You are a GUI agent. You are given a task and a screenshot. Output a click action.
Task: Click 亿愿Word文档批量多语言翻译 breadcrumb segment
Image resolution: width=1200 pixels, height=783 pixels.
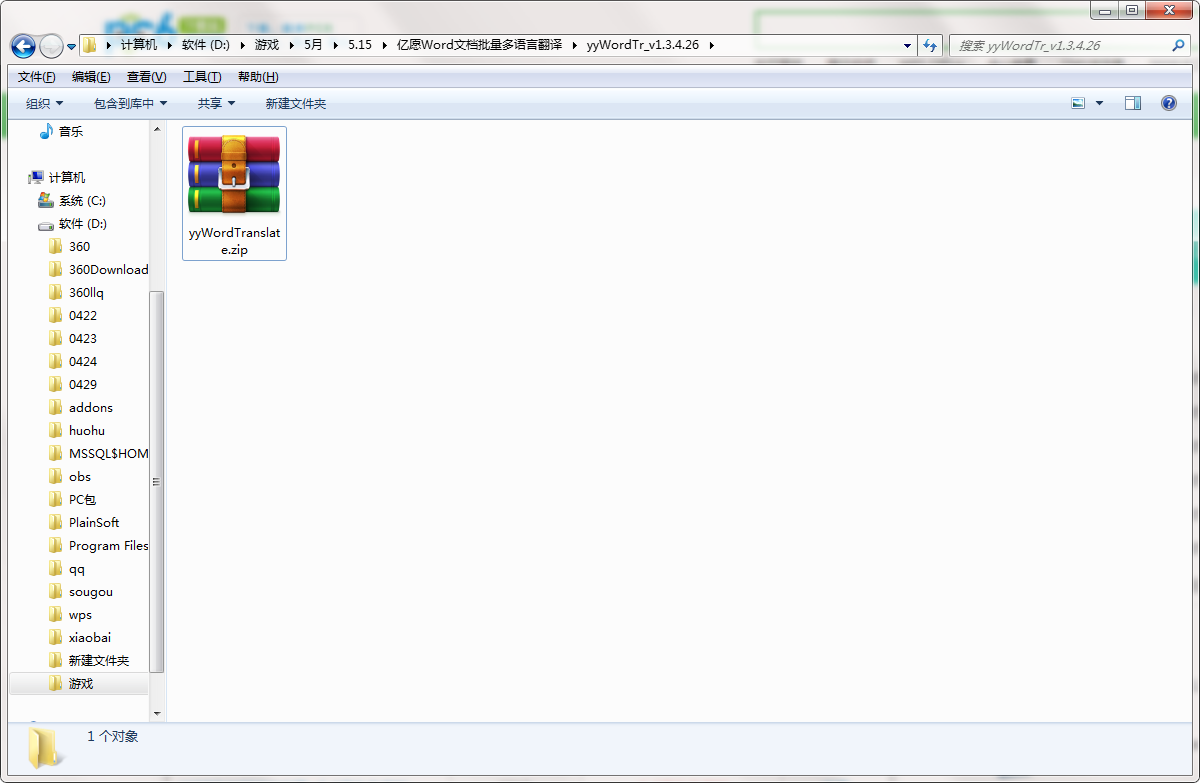coord(480,46)
